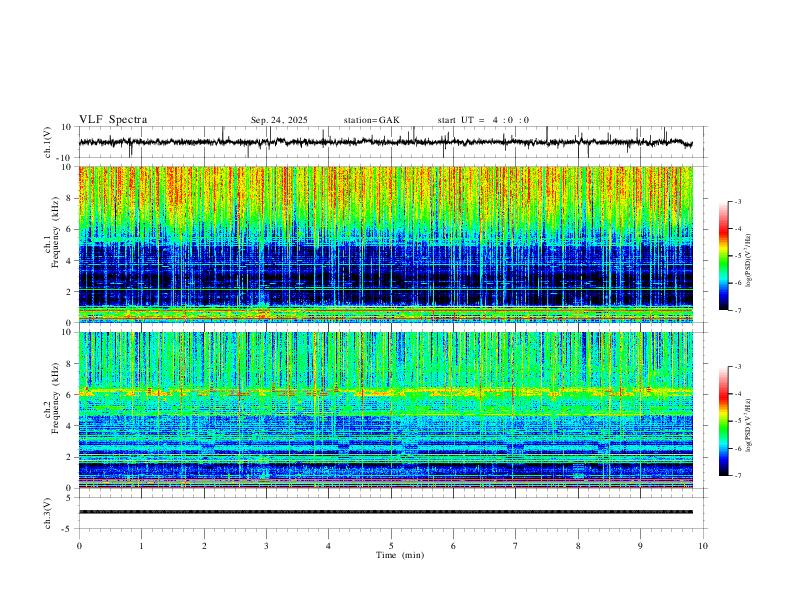This screenshot has height=612, width=792.
Task: Click the "-5" tick on ch.3(V) axis
Action: tap(67, 529)
